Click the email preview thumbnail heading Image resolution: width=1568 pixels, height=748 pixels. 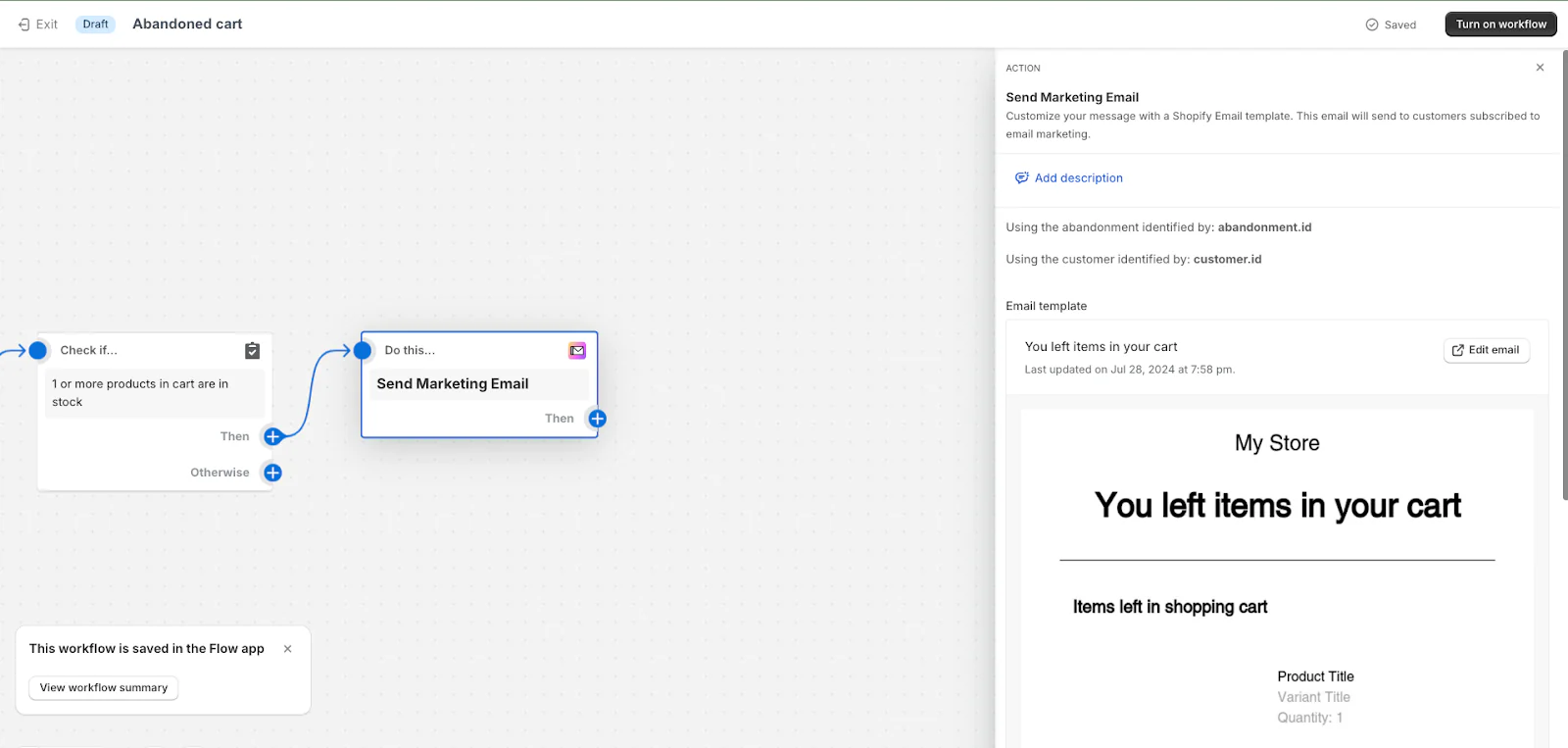coord(1277,506)
